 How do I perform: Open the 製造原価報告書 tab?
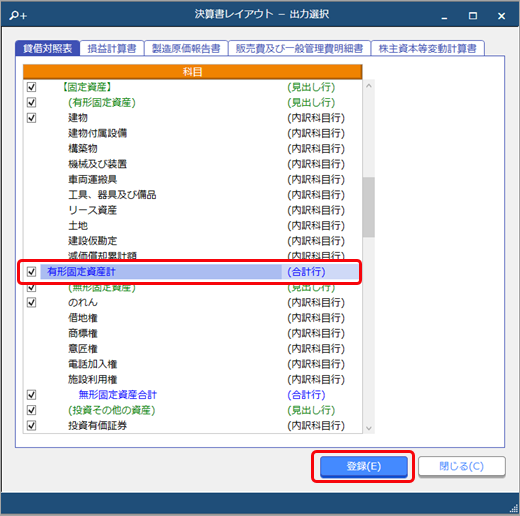(186, 48)
